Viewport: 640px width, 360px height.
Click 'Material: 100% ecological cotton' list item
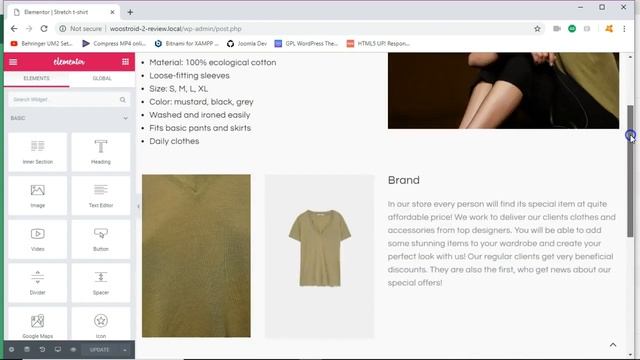click(x=213, y=62)
